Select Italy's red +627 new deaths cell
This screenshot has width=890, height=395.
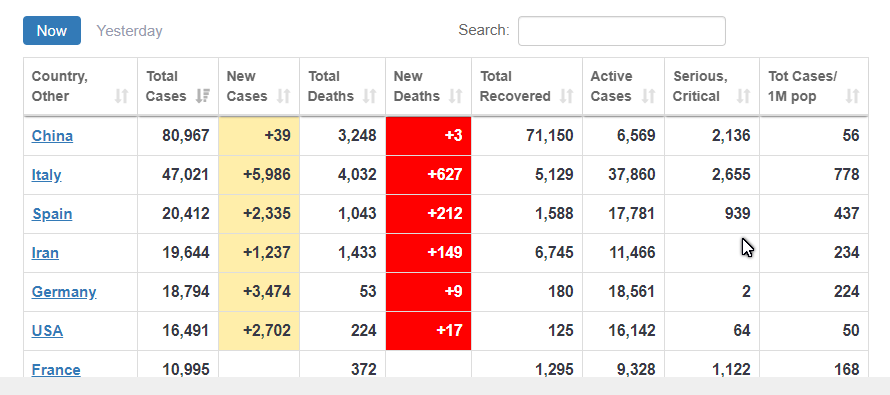click(x=429, y=175)
